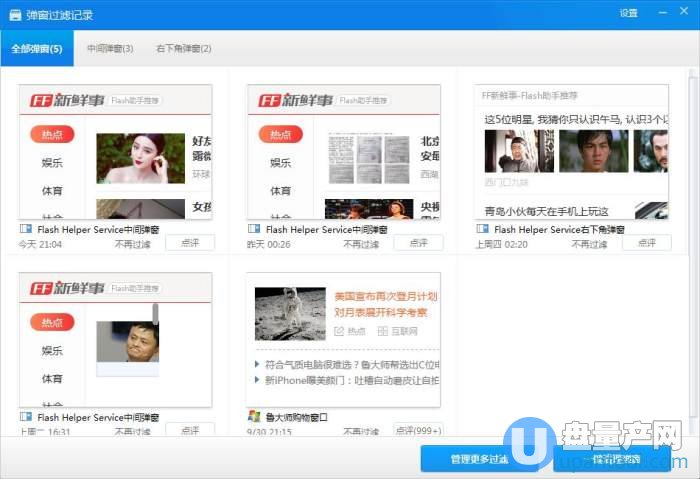
Task: Open the moon landing news popup thumbnail
Action: [344, 339]
